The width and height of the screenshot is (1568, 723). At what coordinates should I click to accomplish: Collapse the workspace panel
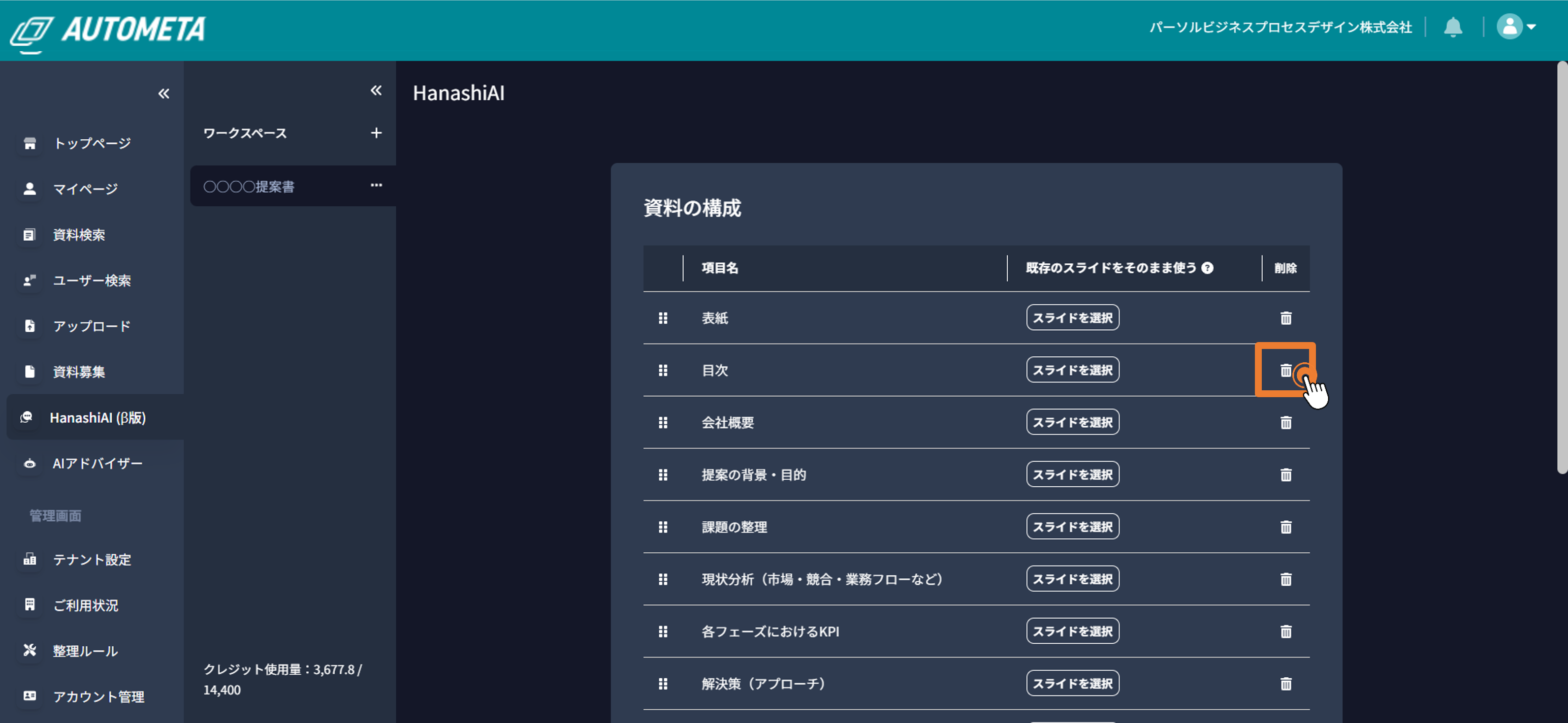pyautogui.click(x=376, y=91)
